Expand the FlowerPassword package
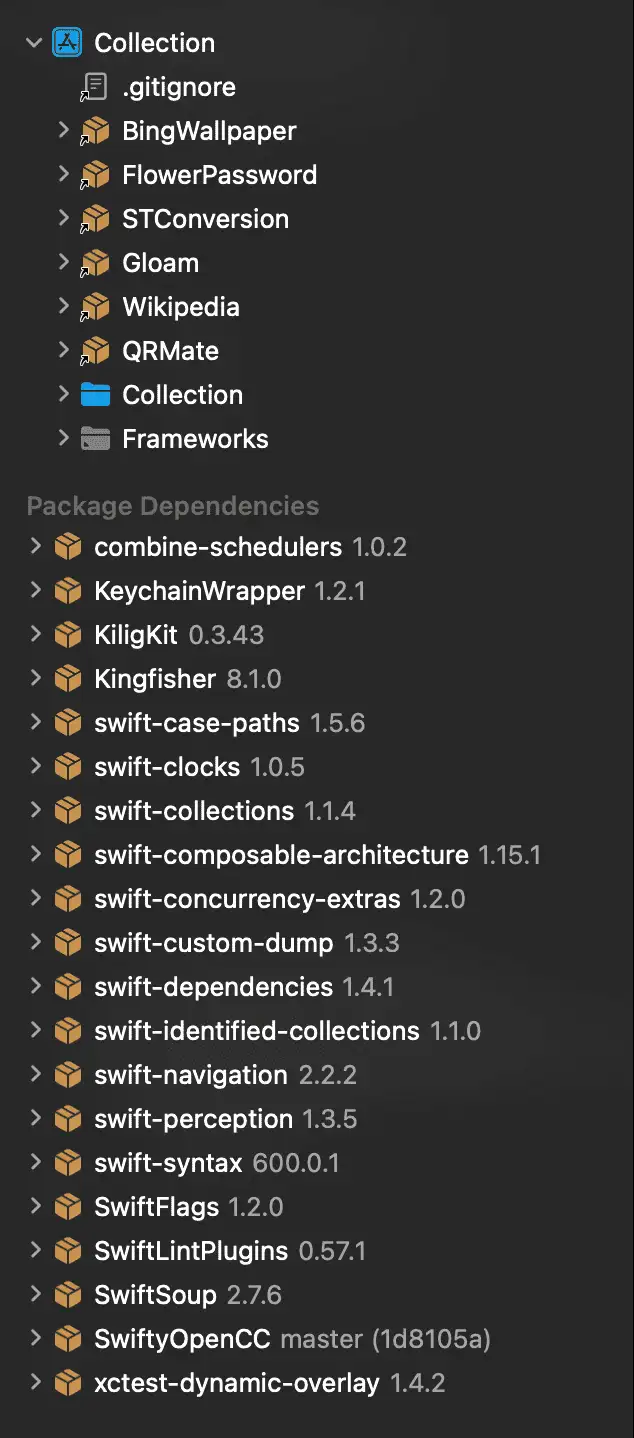The height and width of the screenshot is (1438, 634). (63, 175)
